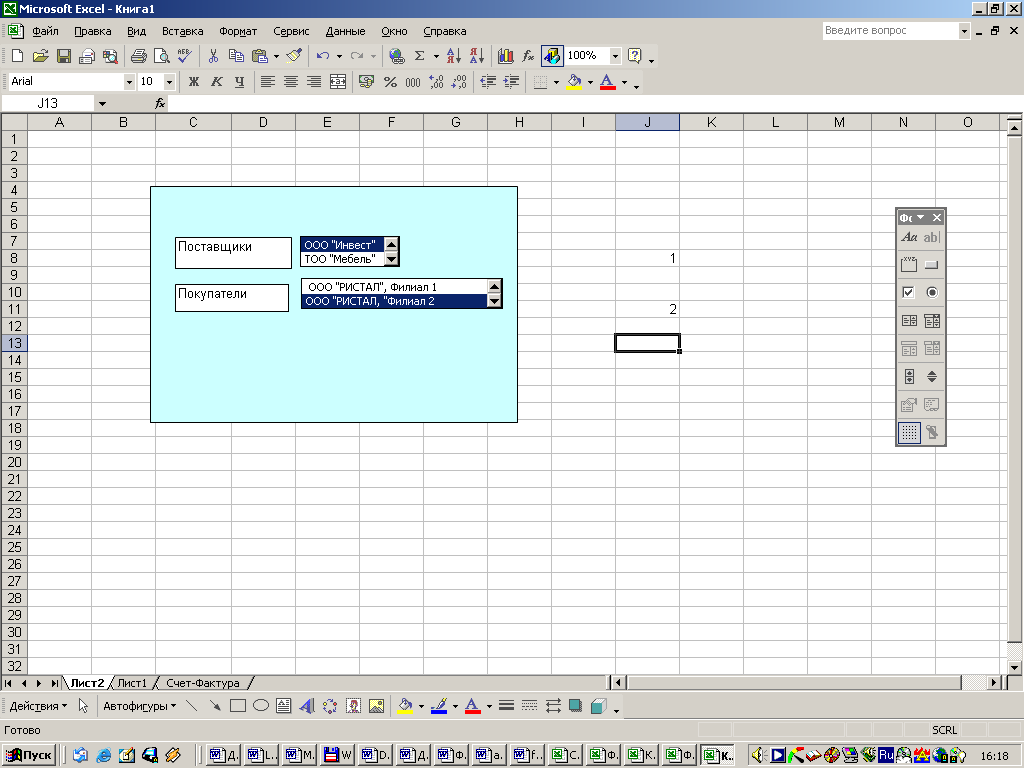Open the font name dropdown
This screenshot has width=1024, height=768.
pos(129,82)
